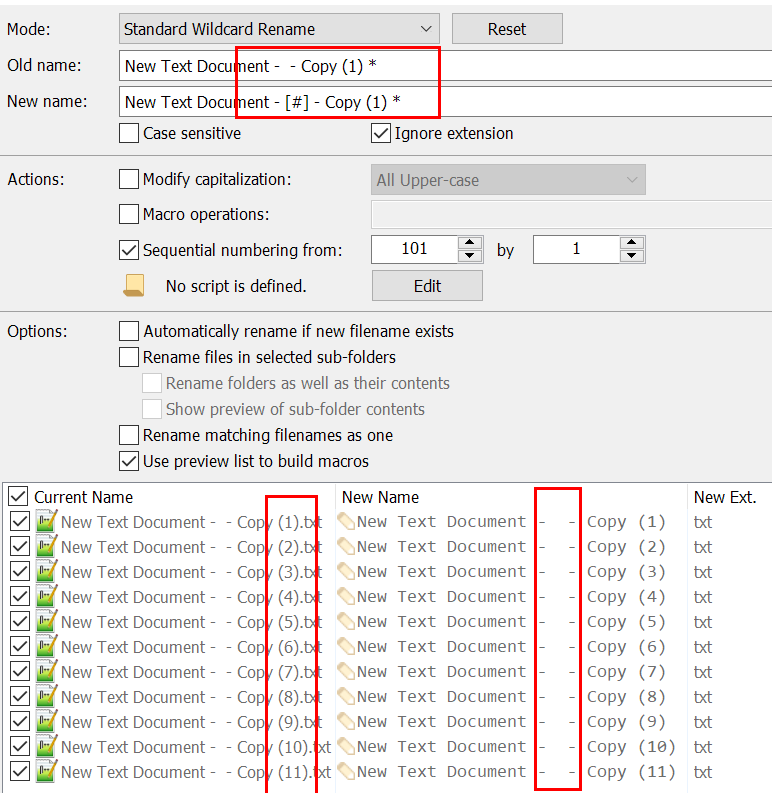Enable the Modify capitalization checkbox
Screen dimensions: 772x793
129,179
